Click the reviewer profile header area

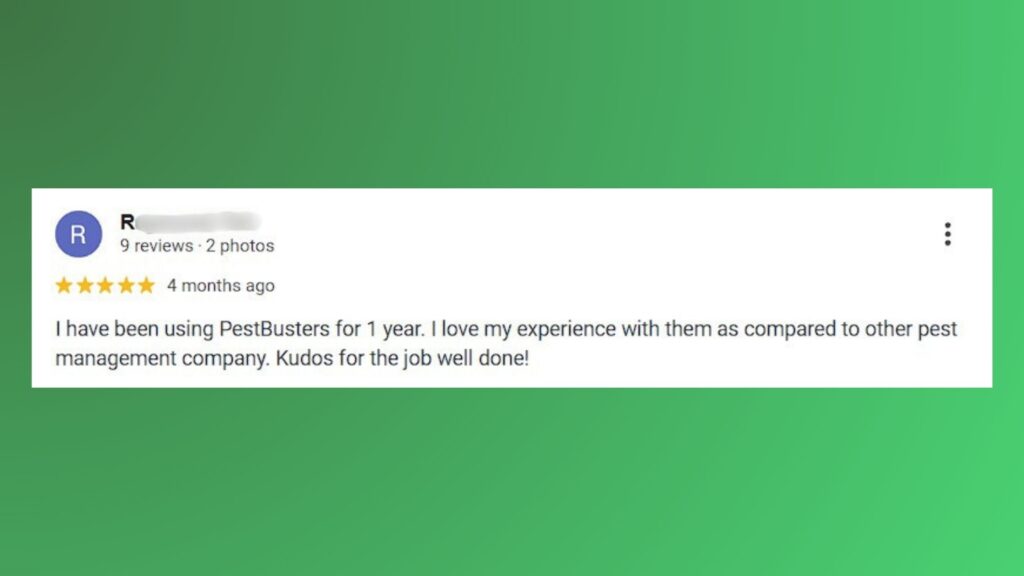(x=160, y=233)
